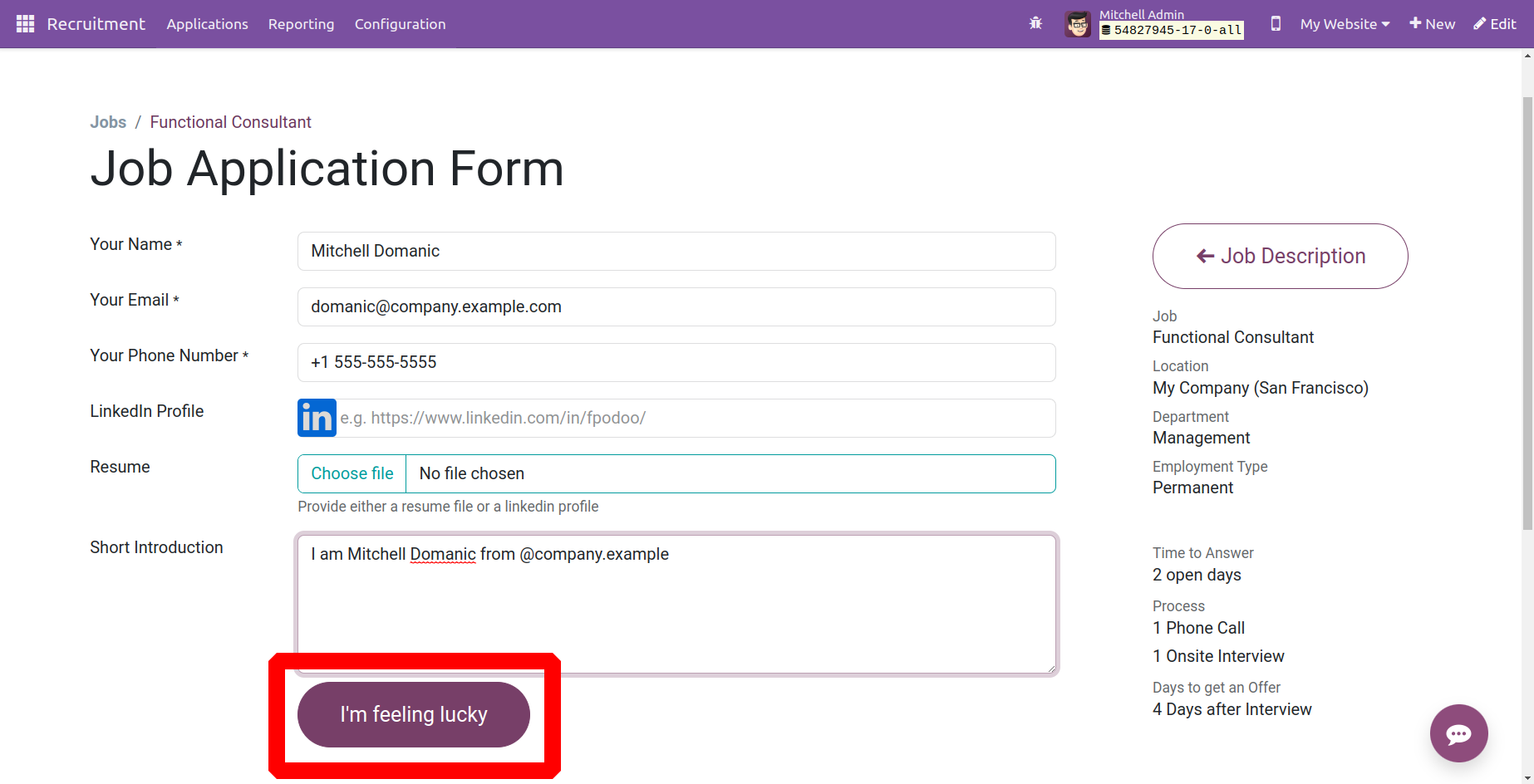Open the Reporting menu
The height and width of the screenshot is (784, 1534).
coord(301,24)
